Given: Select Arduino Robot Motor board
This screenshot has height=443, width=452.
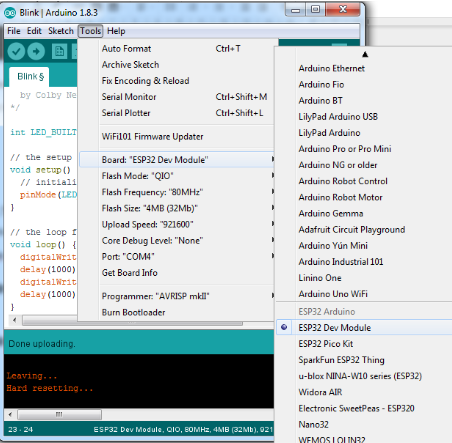Looking at the screenshot, I should click(x=364, y=197).
